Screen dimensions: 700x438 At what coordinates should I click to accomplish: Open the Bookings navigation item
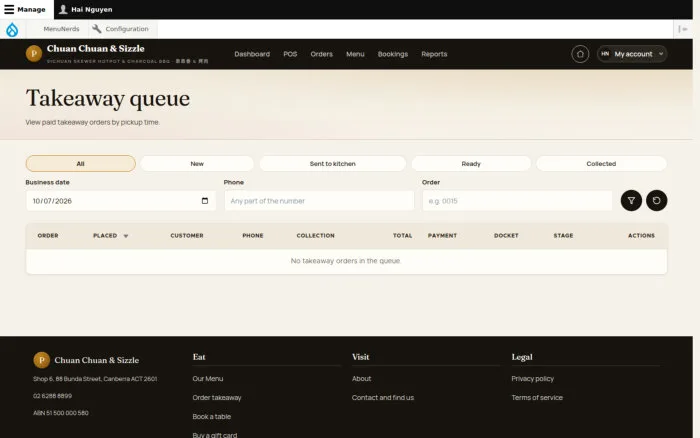click(393, 54)
